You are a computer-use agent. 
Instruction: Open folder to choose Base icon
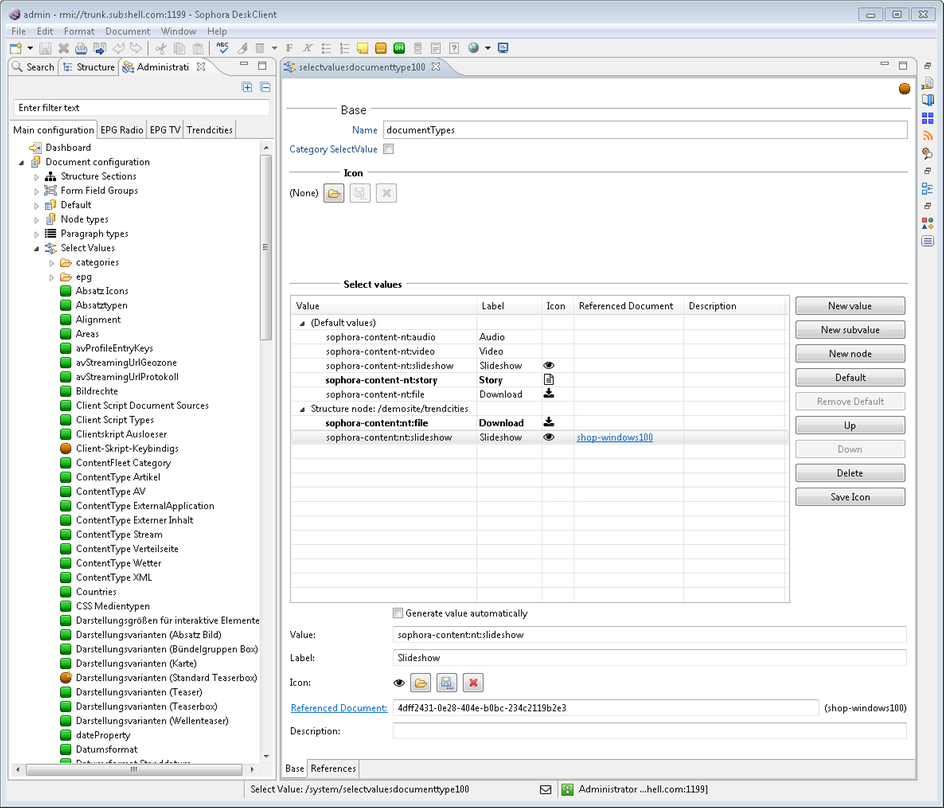click(x=334, y=193)
